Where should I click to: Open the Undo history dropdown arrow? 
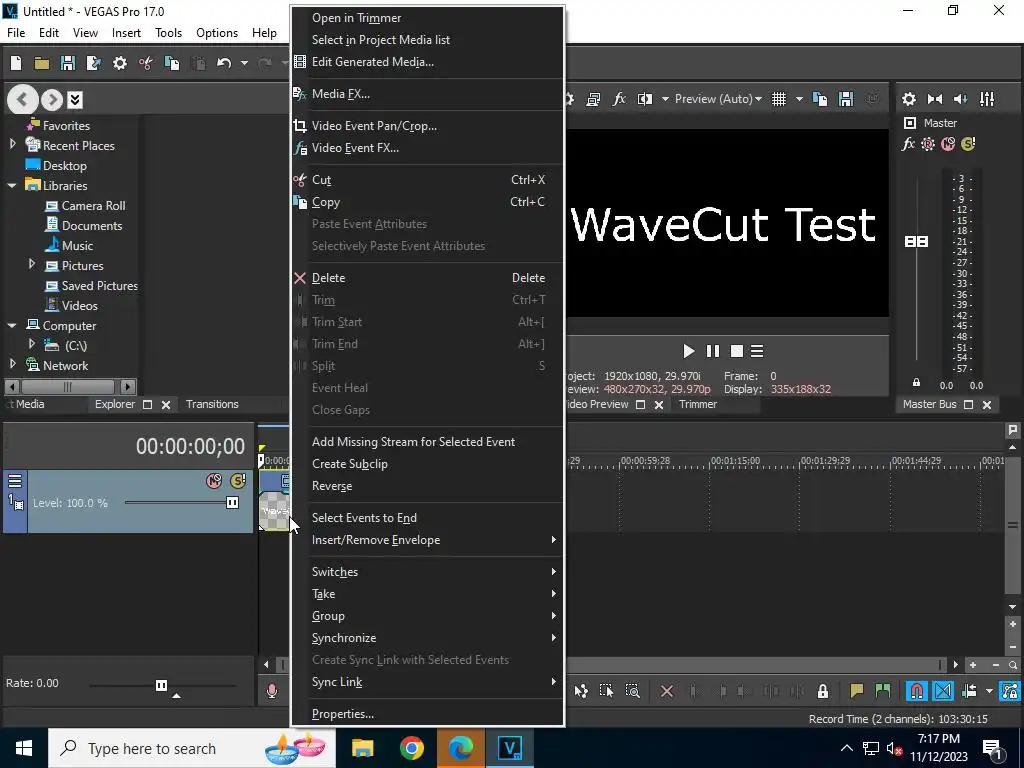244,63
